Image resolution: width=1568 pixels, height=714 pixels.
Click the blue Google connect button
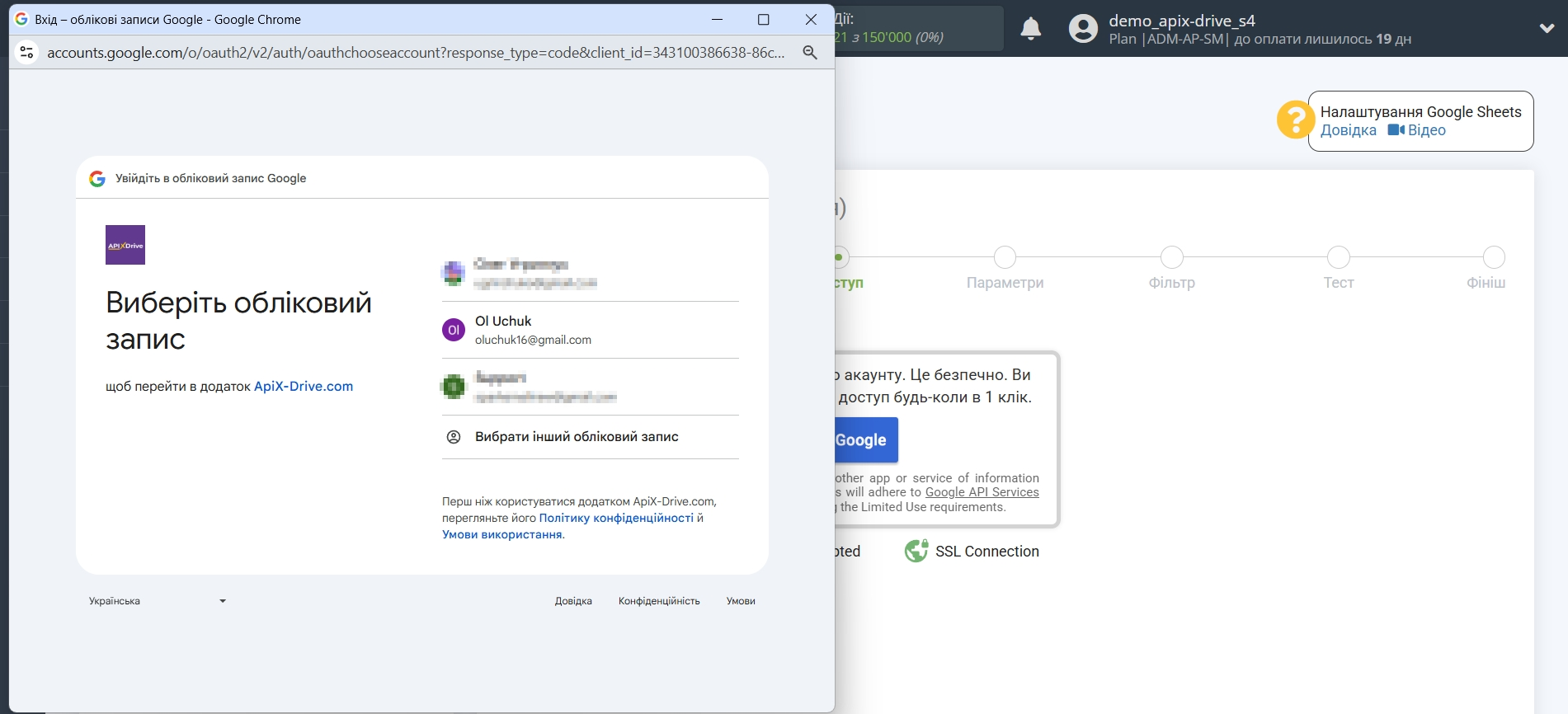(x=866, y=440)
